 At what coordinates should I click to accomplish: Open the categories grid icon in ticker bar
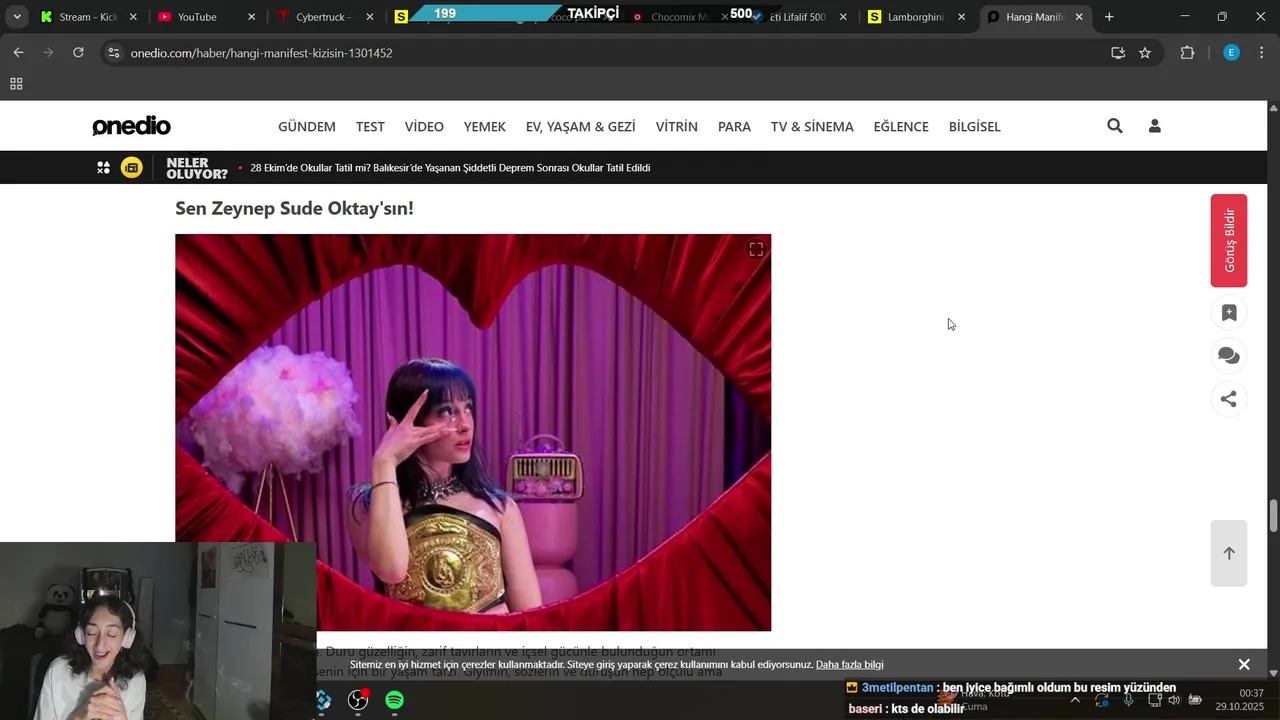103,168
